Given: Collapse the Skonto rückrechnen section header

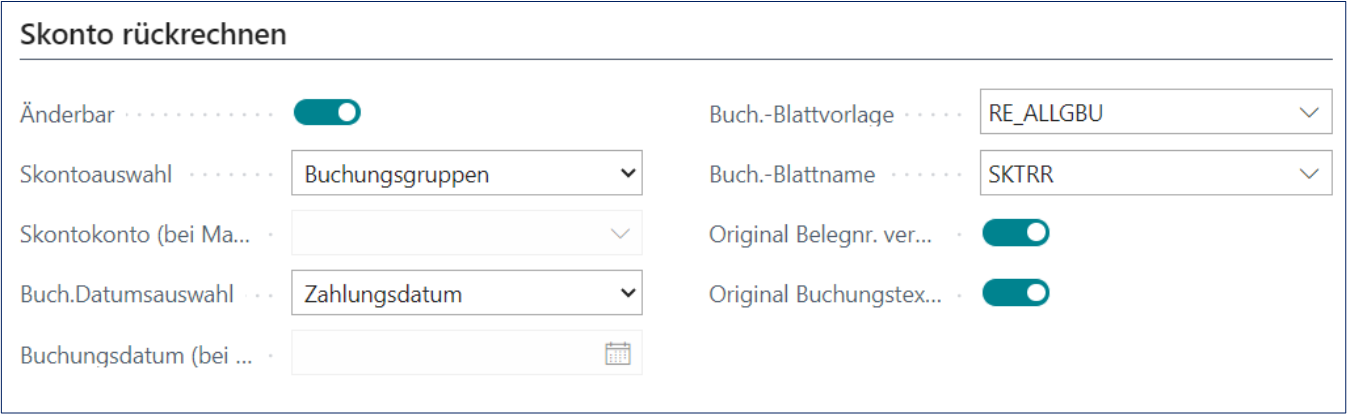Looking at the screenshot, I should pyautogui.click(x=154, y=35).
